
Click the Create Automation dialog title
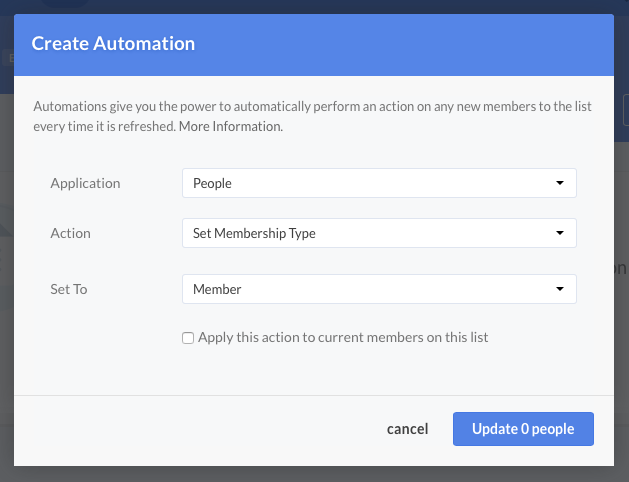(113, 44)
